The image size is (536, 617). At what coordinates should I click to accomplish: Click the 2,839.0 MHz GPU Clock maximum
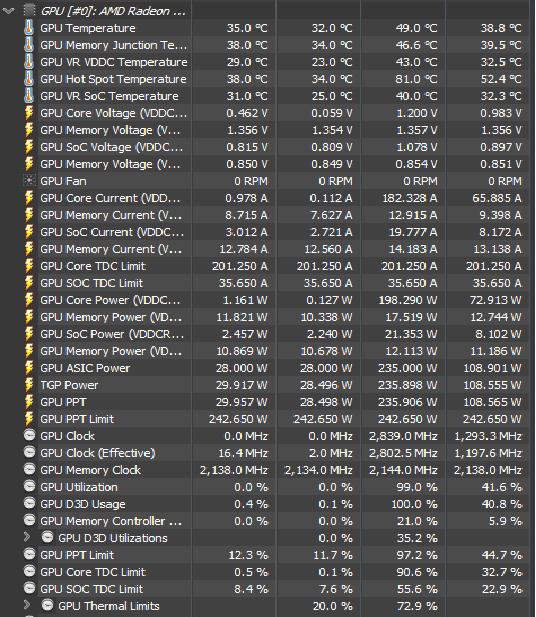[x=403, y=436]
